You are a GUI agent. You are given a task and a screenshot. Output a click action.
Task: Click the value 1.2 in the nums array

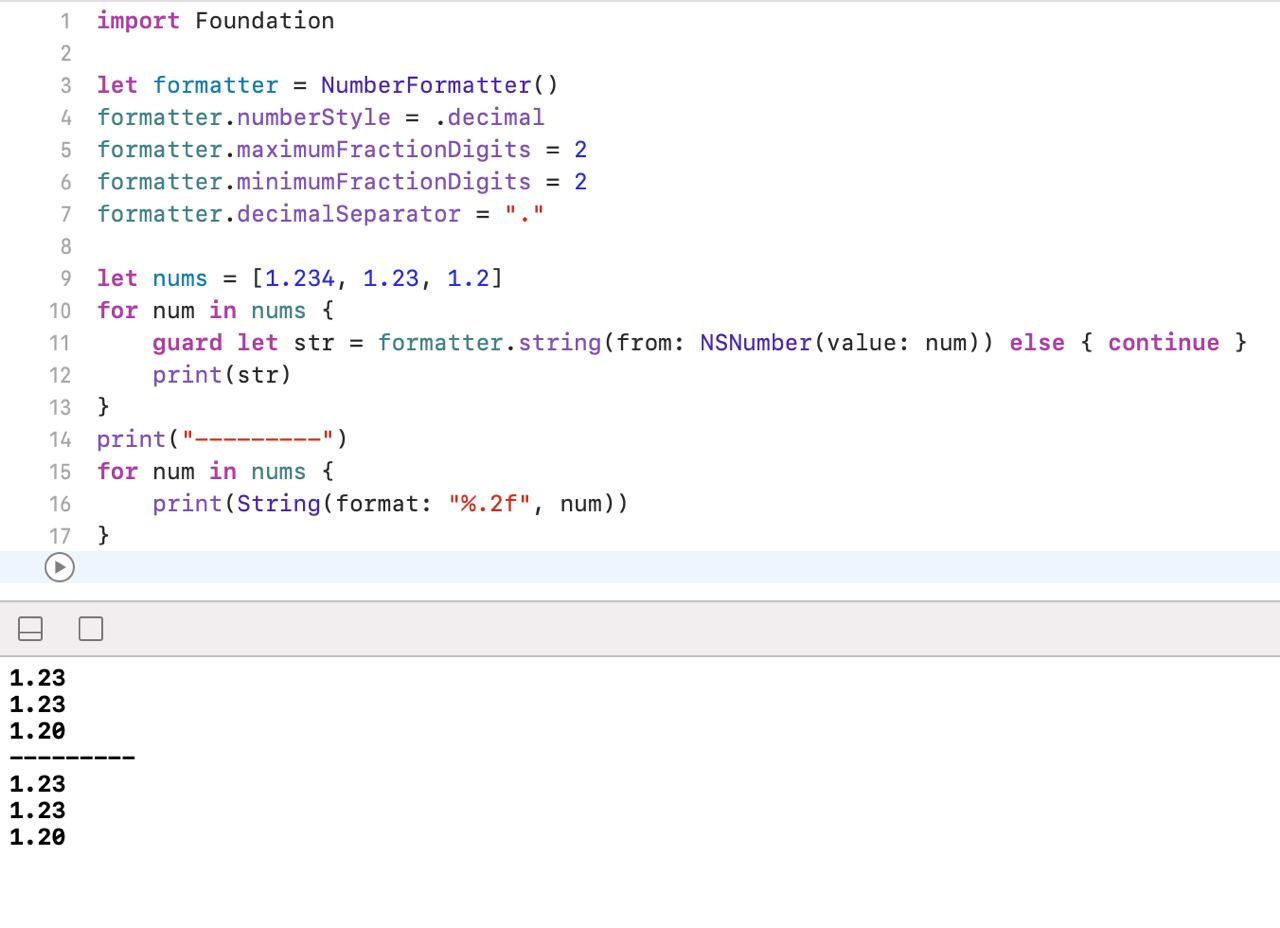[x=468, y=278]
